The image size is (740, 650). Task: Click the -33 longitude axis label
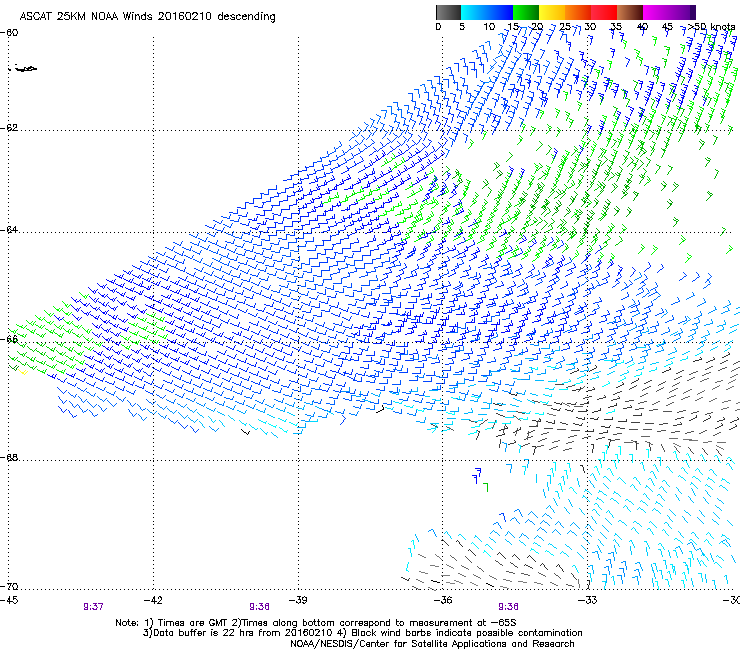click(588, 600)
